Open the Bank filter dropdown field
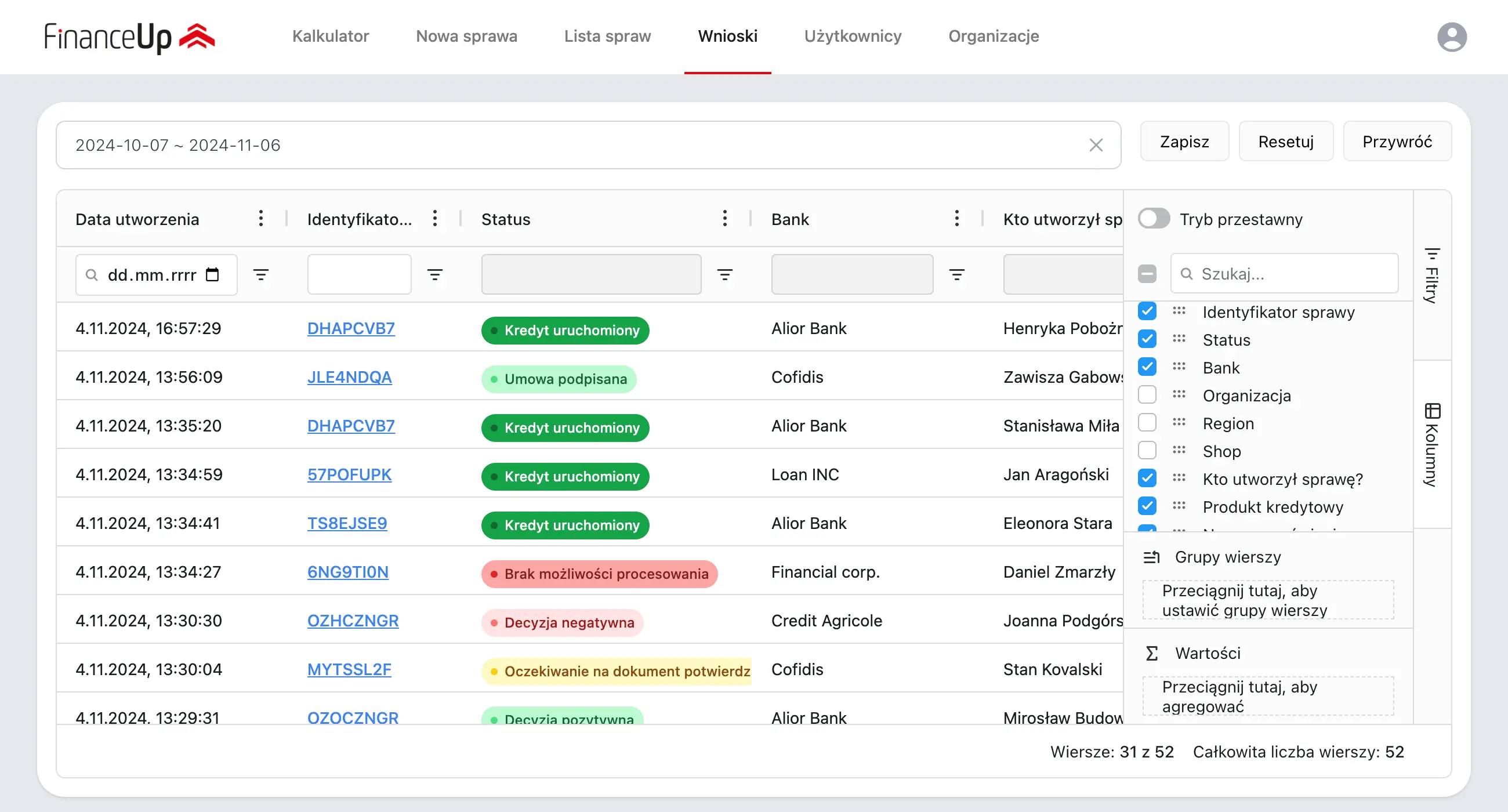This screenshot has height=812, width=1508. click(x=853, y=274)
